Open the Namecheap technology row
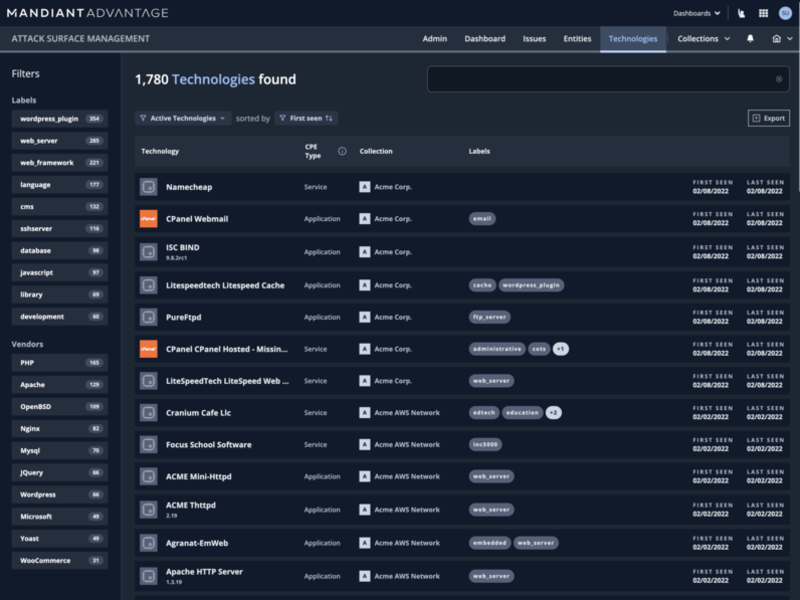The width and height of the screenshot is (800, 600). (462, 187)
